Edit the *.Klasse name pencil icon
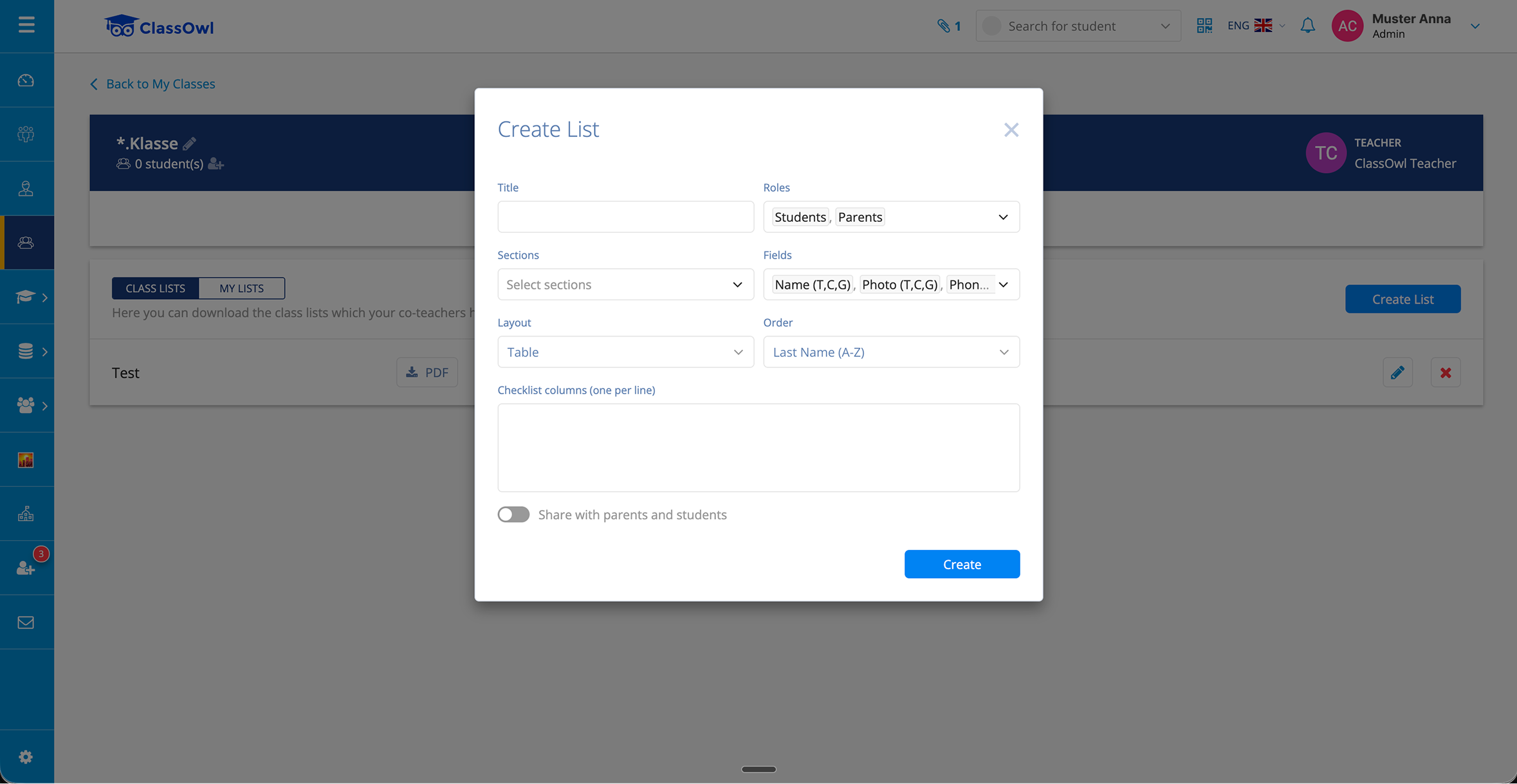Image resolution: width=1517 pixels, height=784 pixels. click(189, 143)
